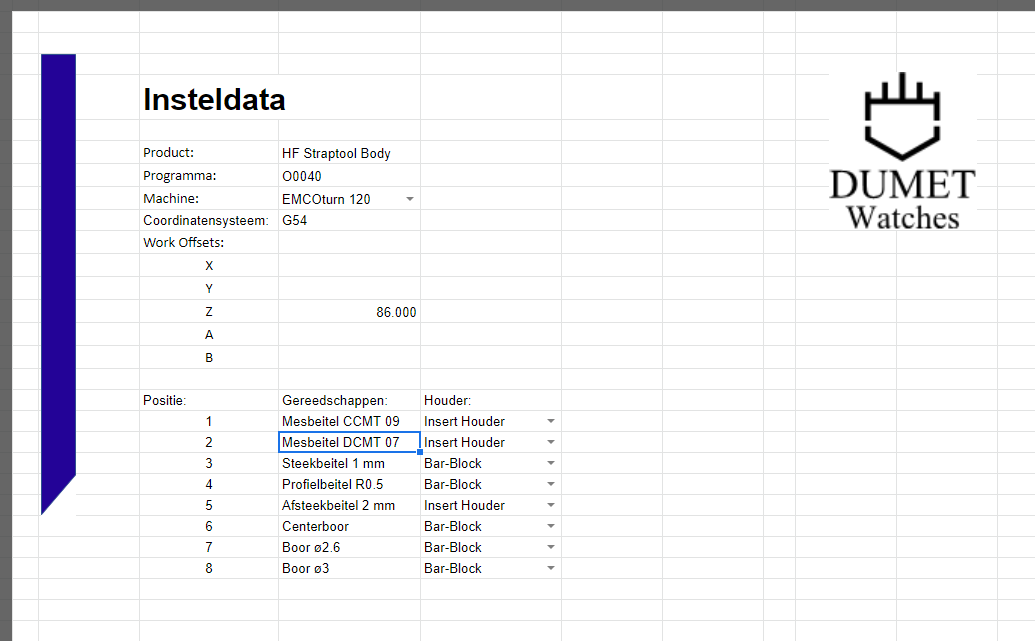Click the Houder: header cell

tap(490, 400)
